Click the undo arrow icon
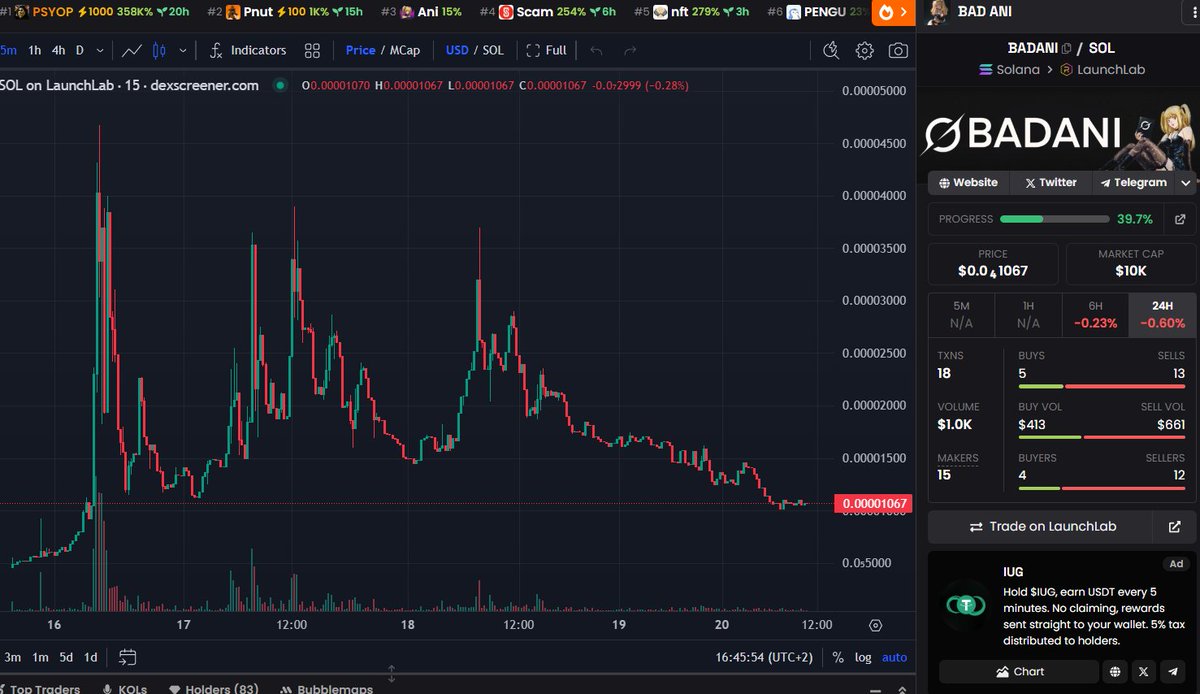 (596, 50)
